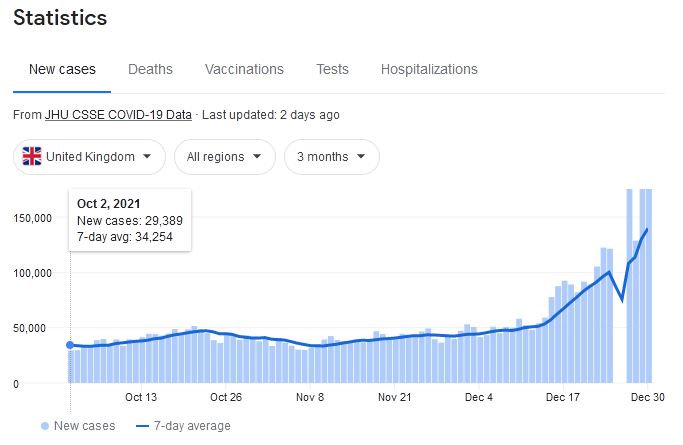The height and width of the screenshot is (445, 683).
Task: Click the New cases legend dot
Action: click(44, 426)
